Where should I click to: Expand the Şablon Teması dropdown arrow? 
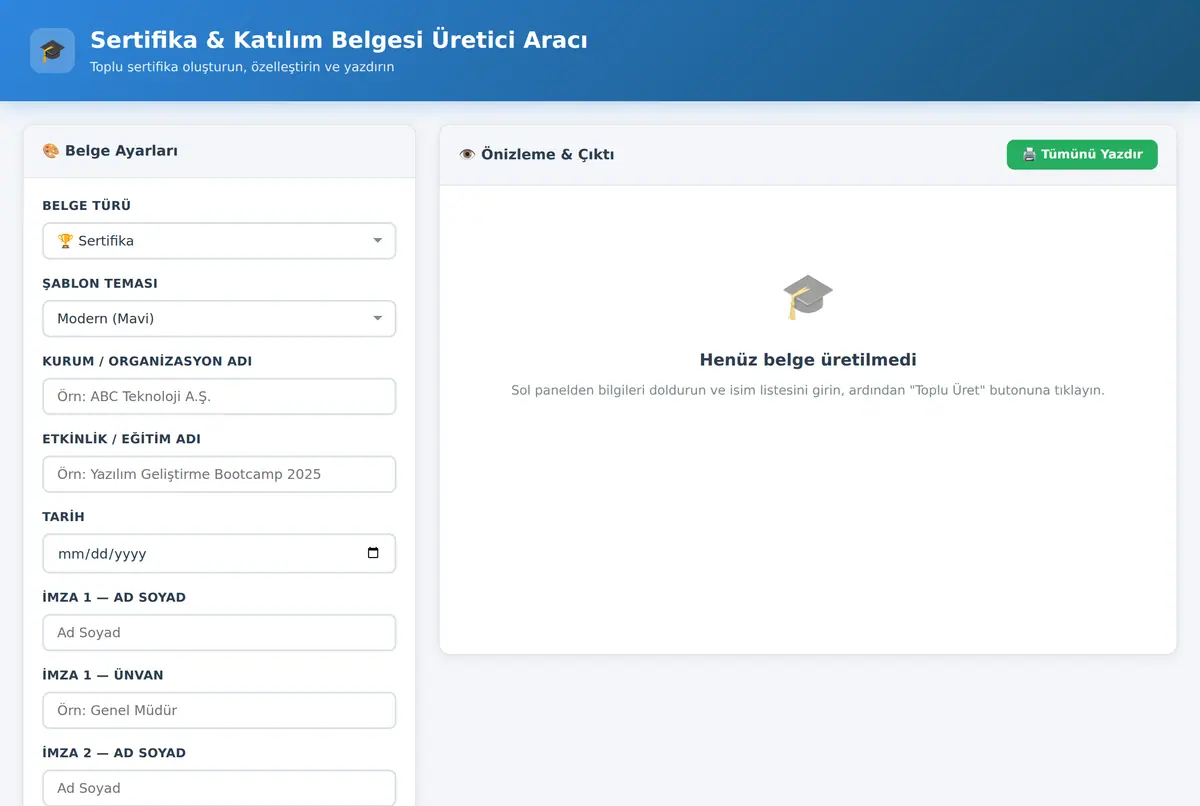(377, 319)
